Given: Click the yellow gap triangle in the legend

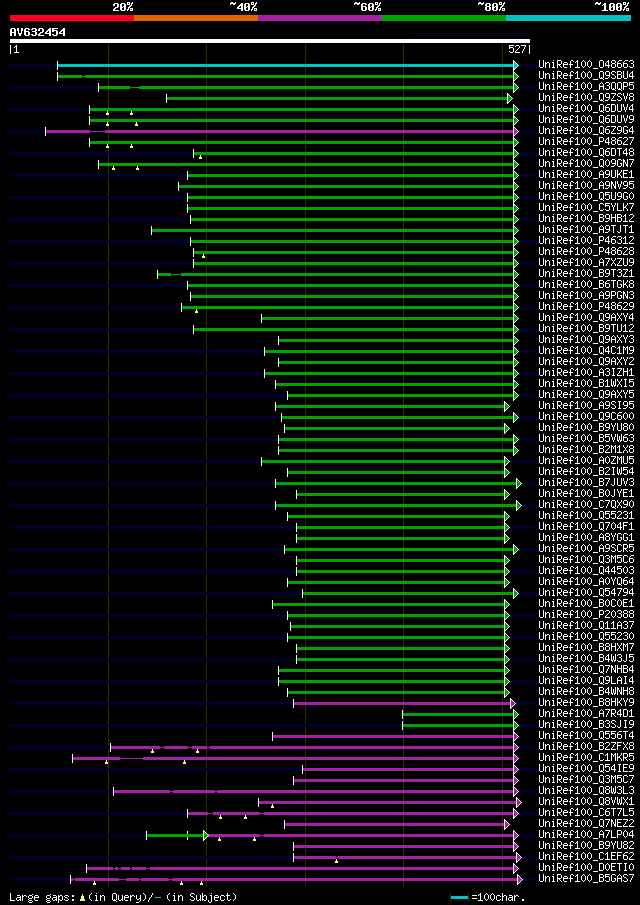Looking at the screenshot, I should click(x=83, y=897).
